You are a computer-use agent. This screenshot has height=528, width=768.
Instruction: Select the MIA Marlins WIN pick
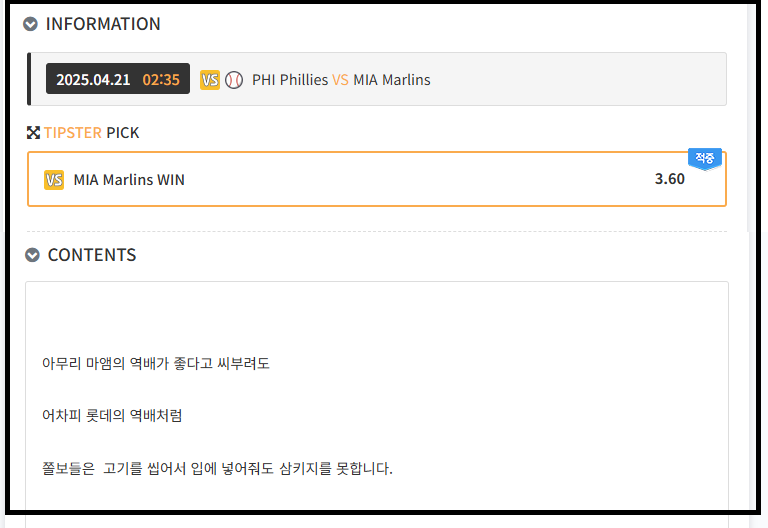pos(129,180)
